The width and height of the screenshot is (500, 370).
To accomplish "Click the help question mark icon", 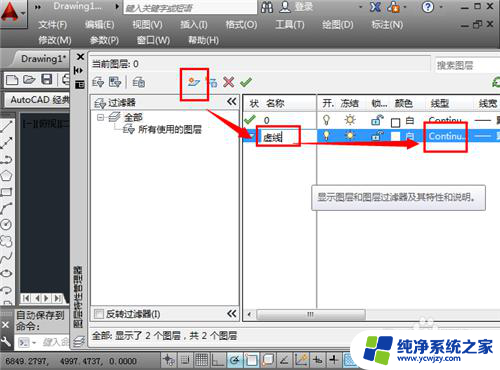I will [x=428, y=7].
